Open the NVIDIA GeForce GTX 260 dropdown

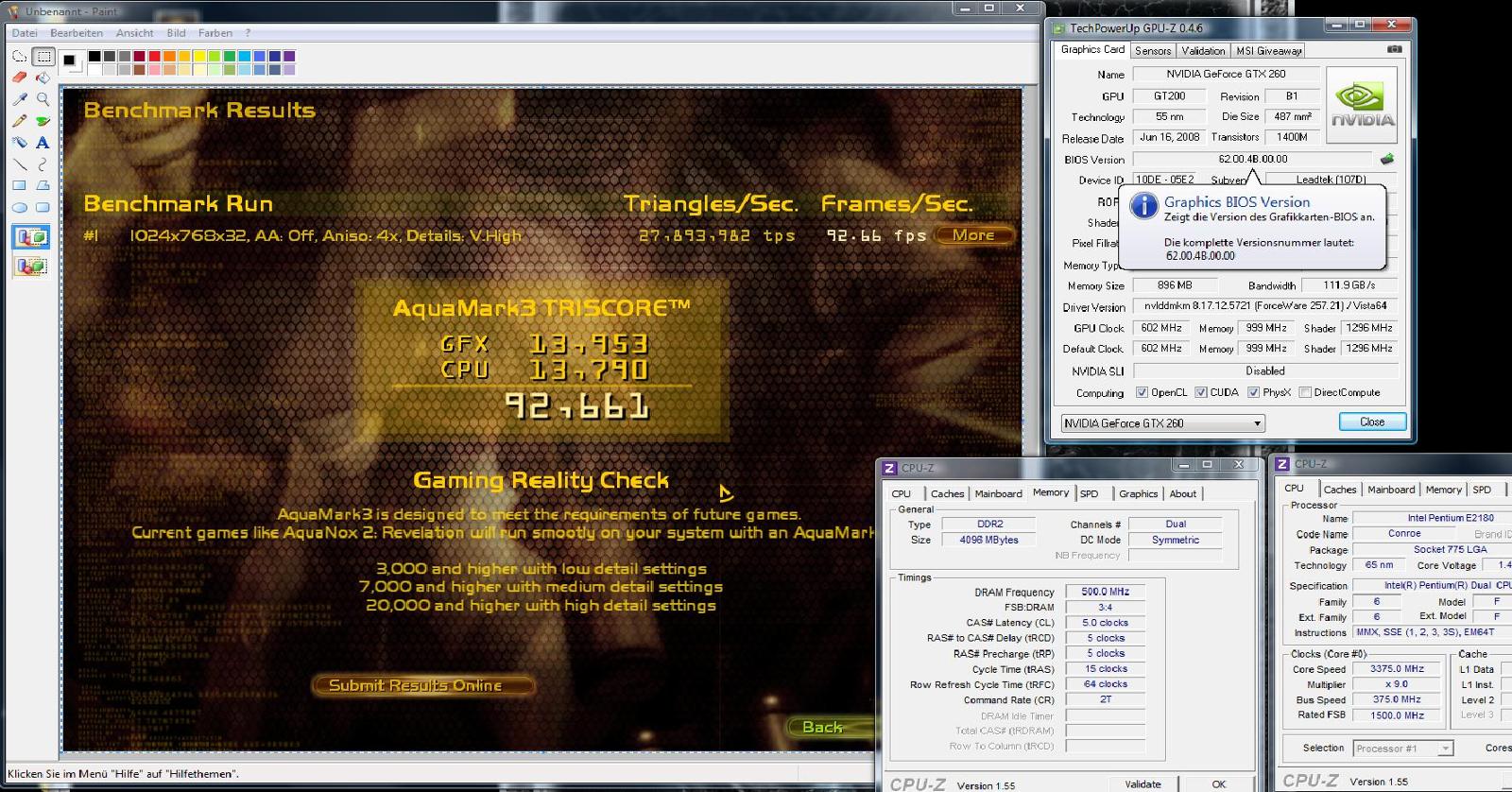coord(1162,422)
